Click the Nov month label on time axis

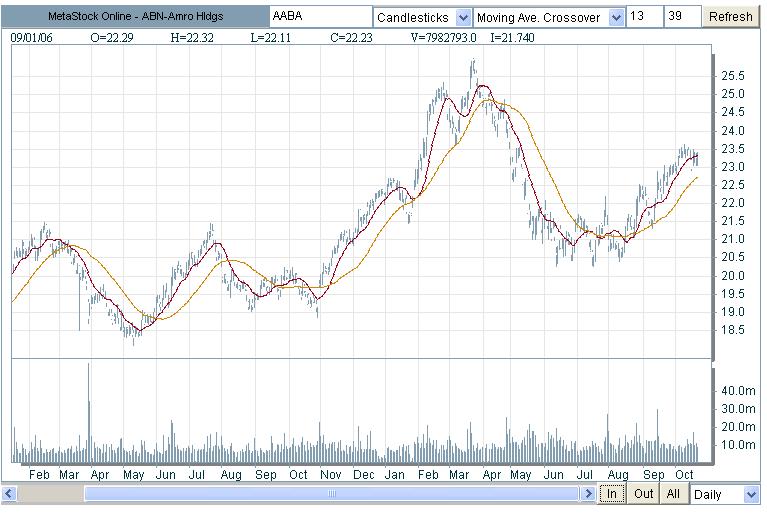[331, 475]
